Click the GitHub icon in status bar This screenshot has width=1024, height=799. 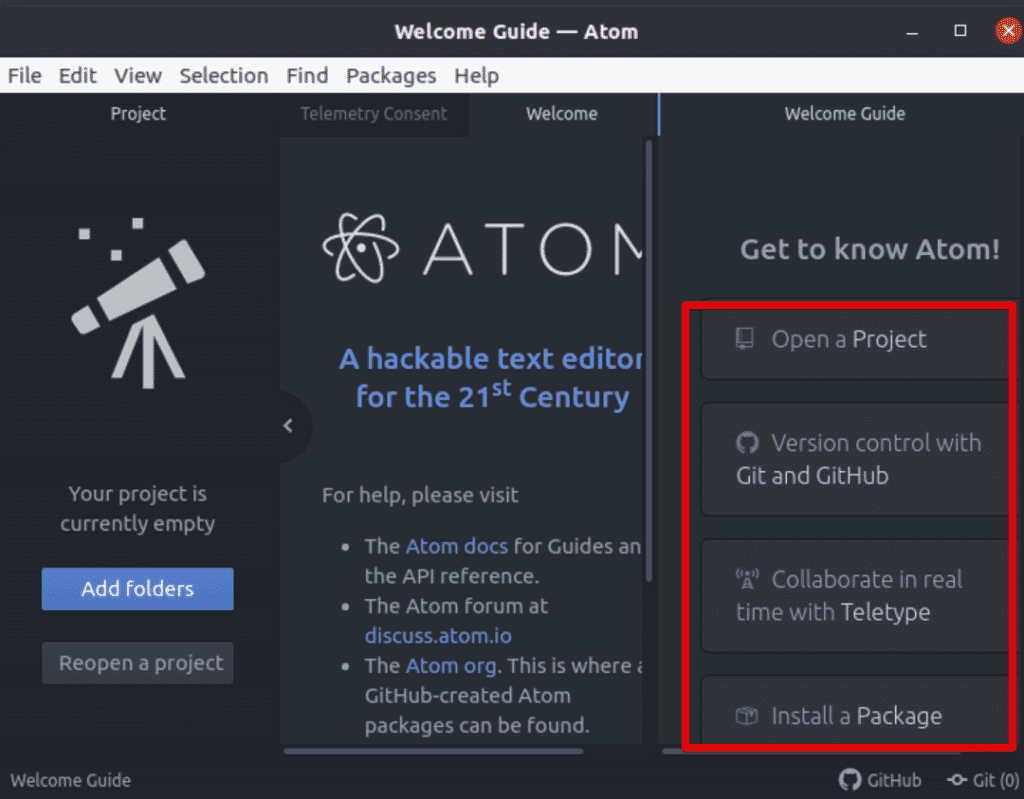[x=850, y=780]
